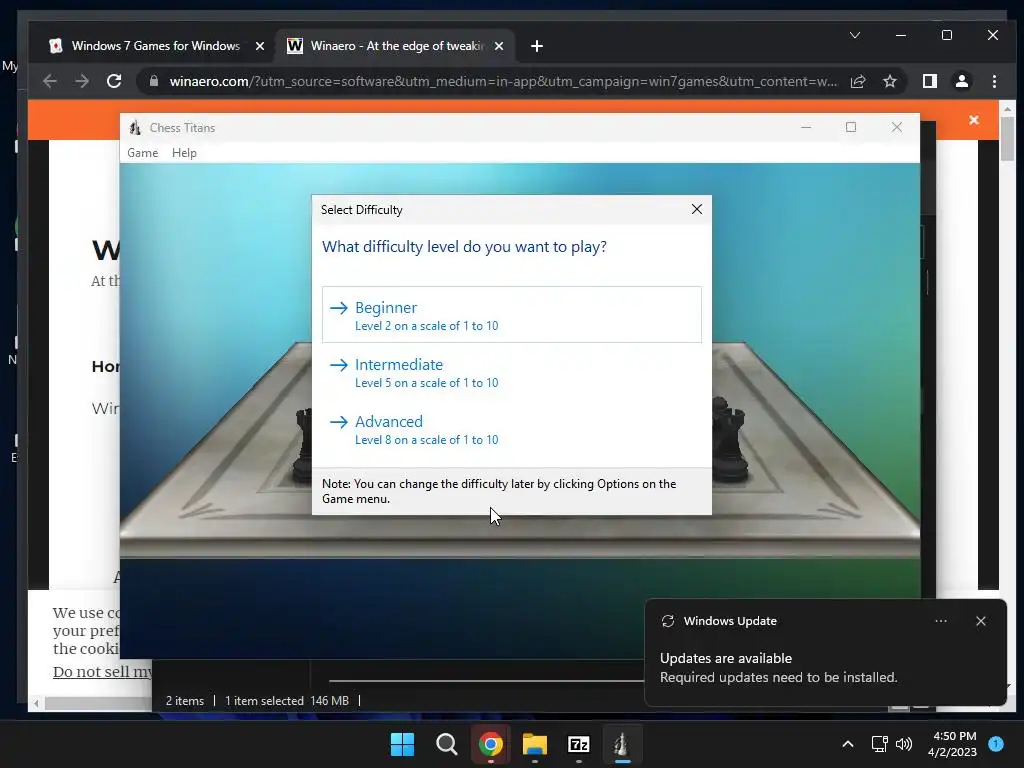Screen dimensions: 1024x768
Task: Click the browser vertical scrollbar thumb
Action: coord(1008,138)
